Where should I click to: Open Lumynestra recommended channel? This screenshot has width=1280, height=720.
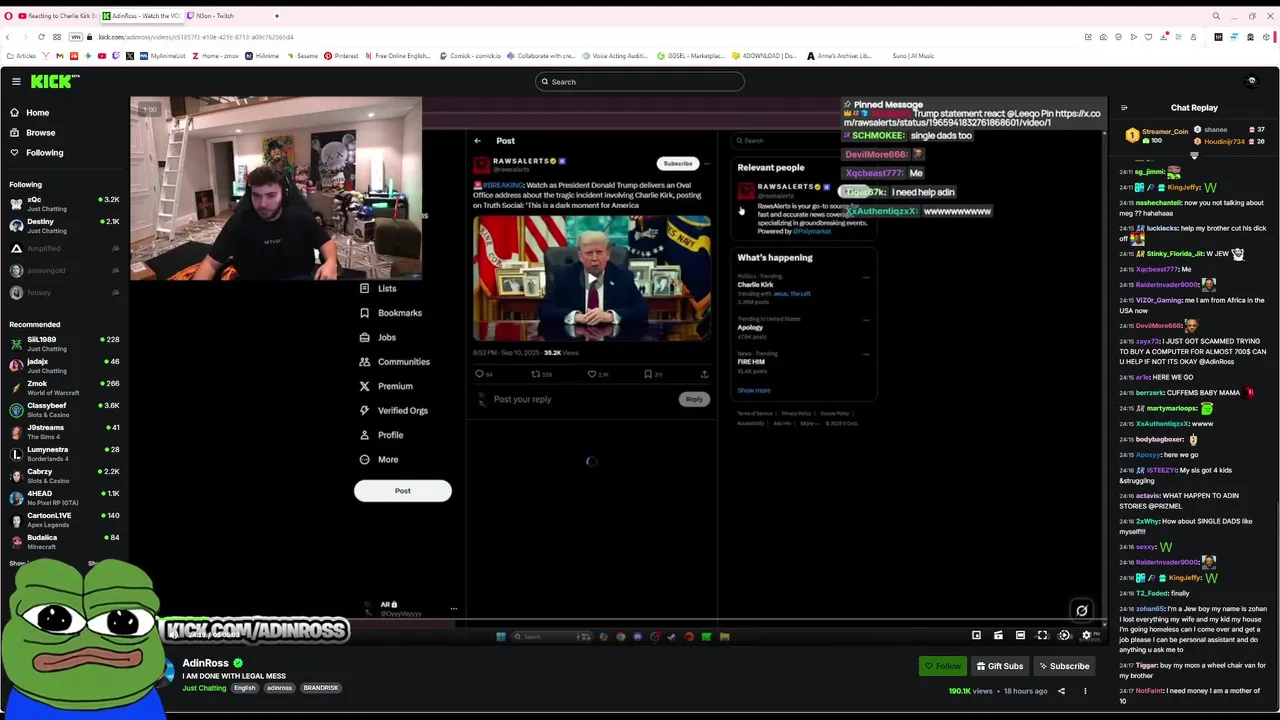point(64,454)
